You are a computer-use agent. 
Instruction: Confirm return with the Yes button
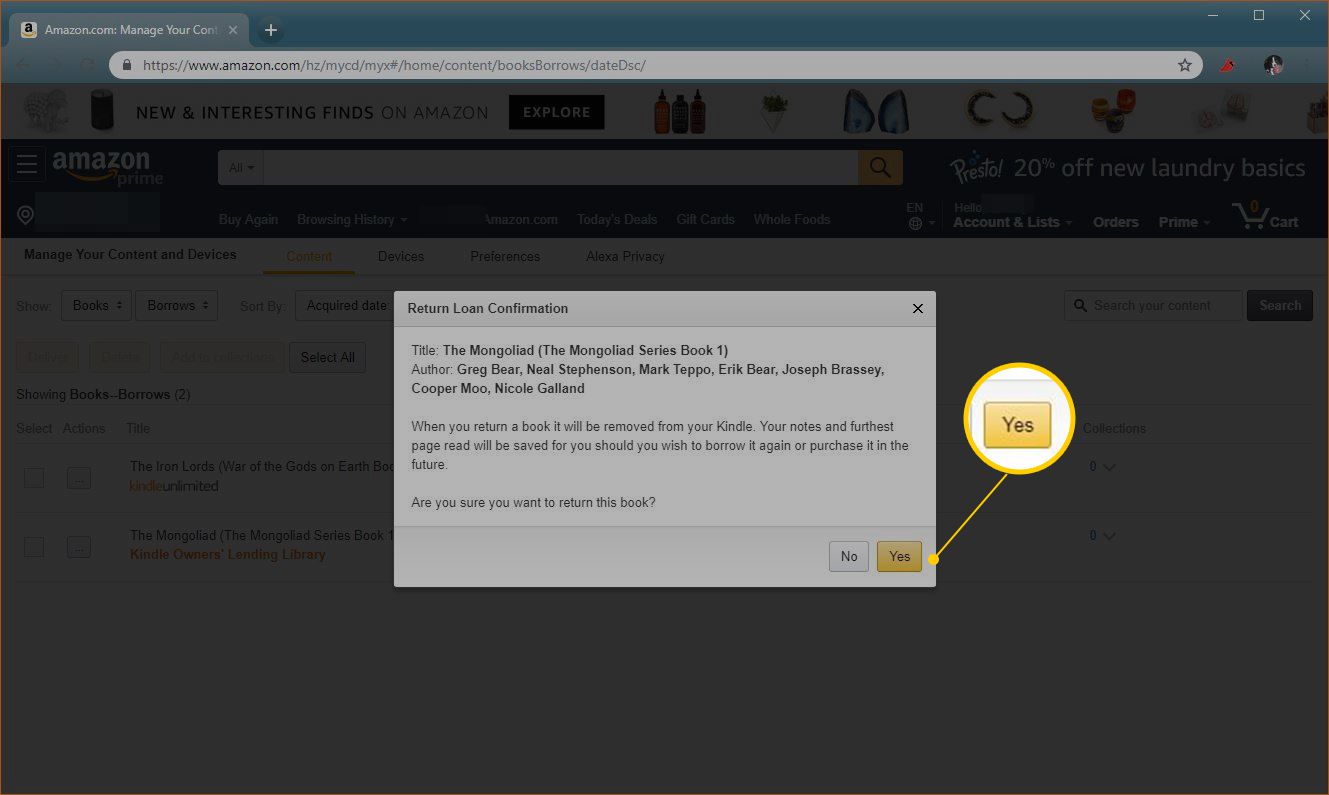pyautogui.click(x=899, y=557)
